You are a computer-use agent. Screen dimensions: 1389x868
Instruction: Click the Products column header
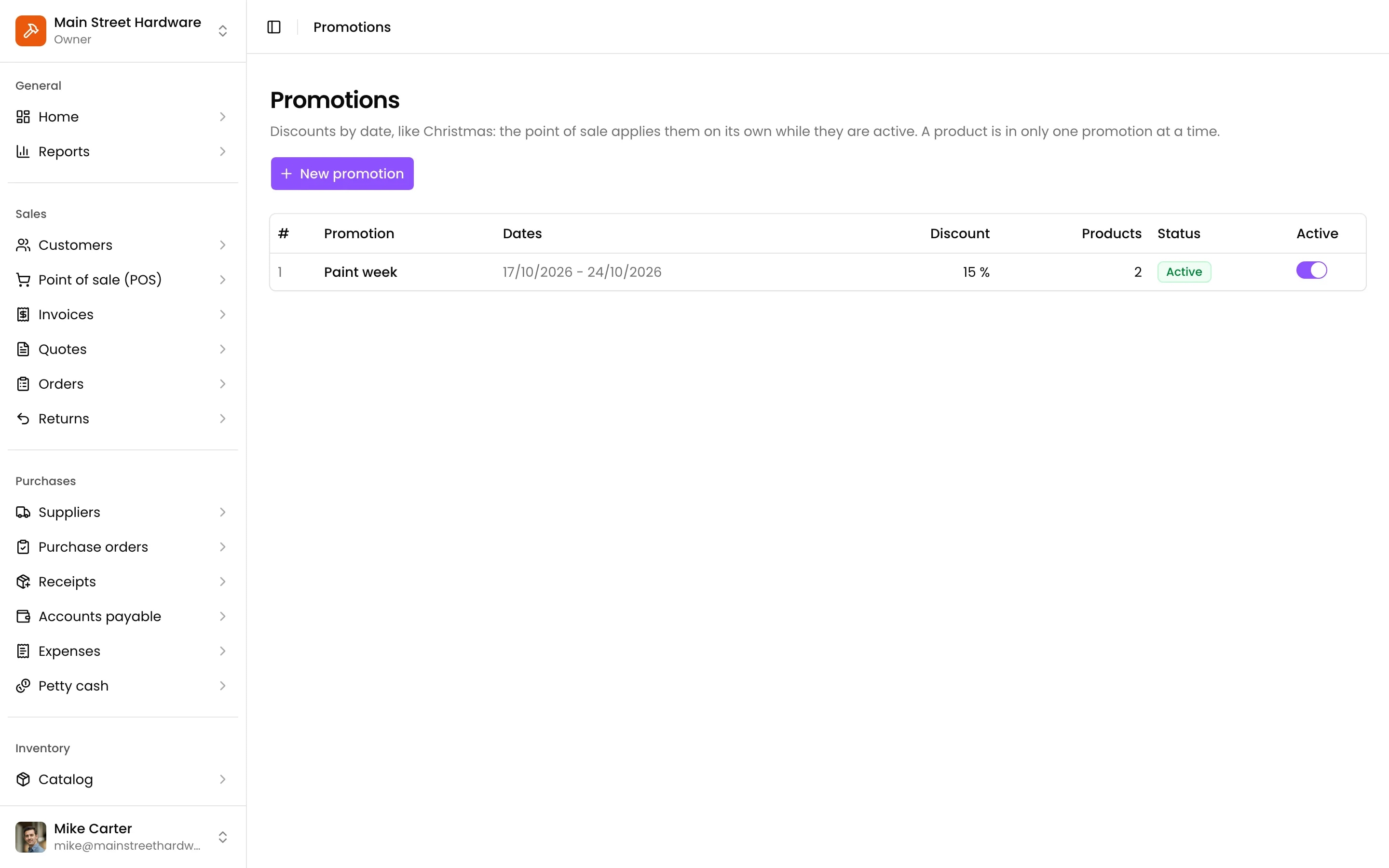click(1111, 234)
